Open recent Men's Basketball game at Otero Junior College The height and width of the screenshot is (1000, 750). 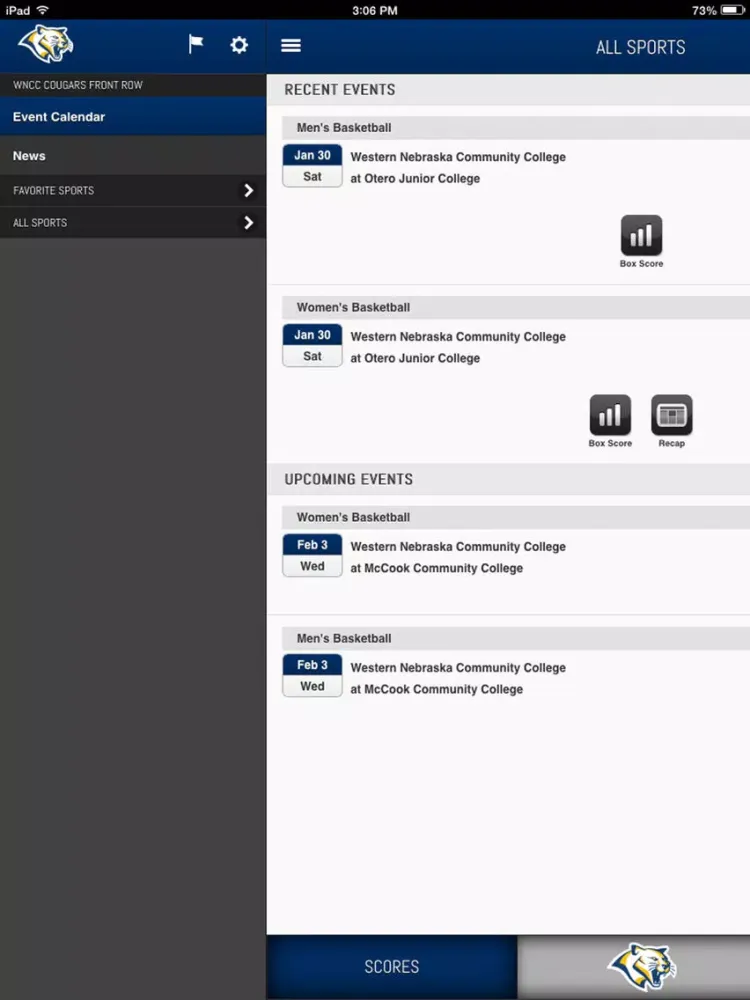(458, 168)
